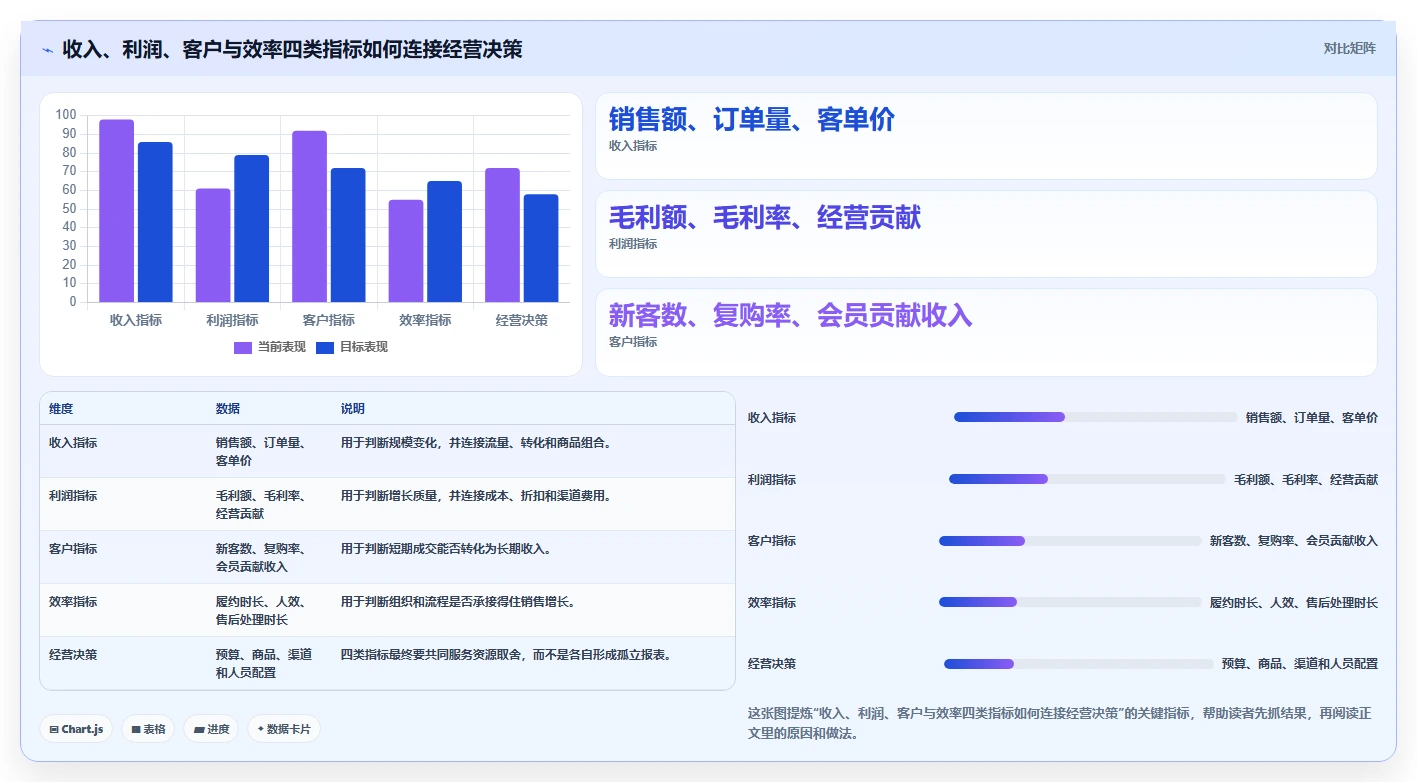Click the 效率指标 chart axis label
1417x782 pixels.
[x=425, y=320]
